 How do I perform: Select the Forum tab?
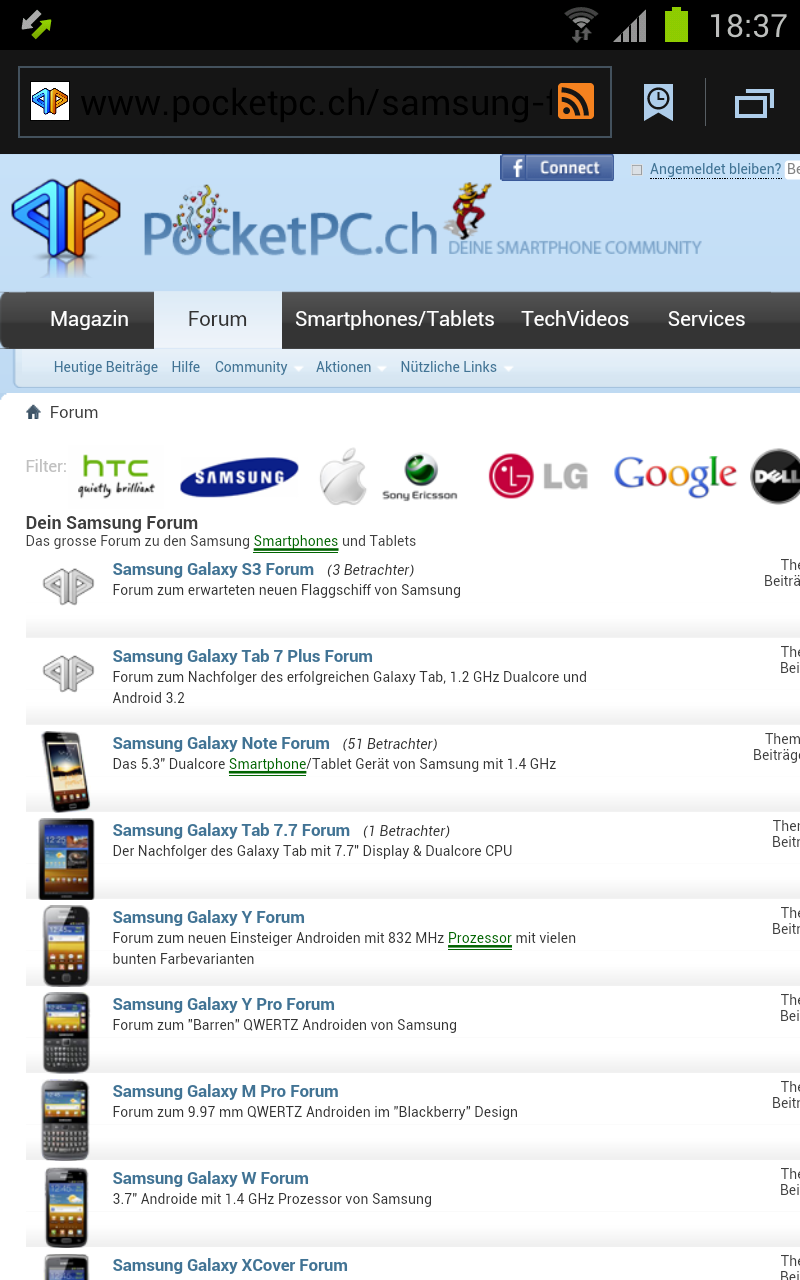coord(217,319)
